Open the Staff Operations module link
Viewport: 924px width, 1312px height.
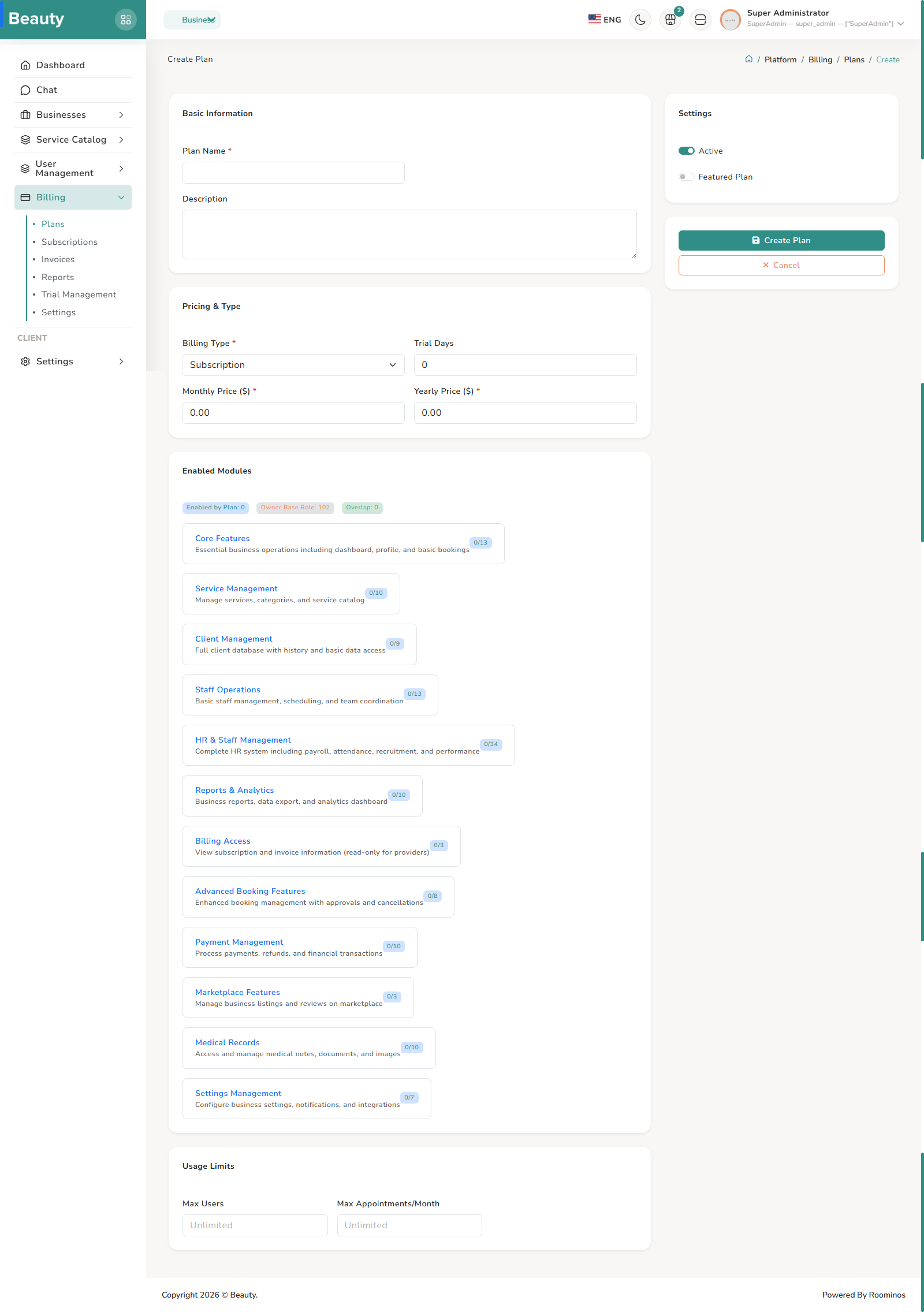coord(228,689)
